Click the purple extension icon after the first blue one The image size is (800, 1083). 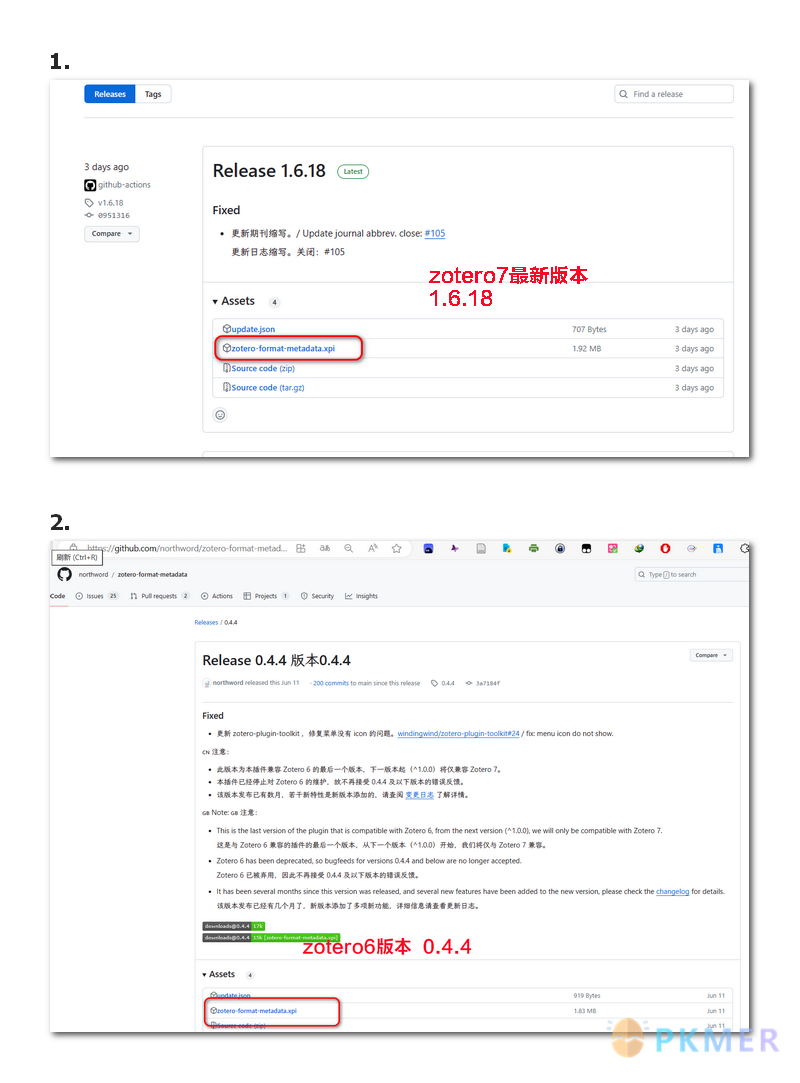tap(455, 548)
